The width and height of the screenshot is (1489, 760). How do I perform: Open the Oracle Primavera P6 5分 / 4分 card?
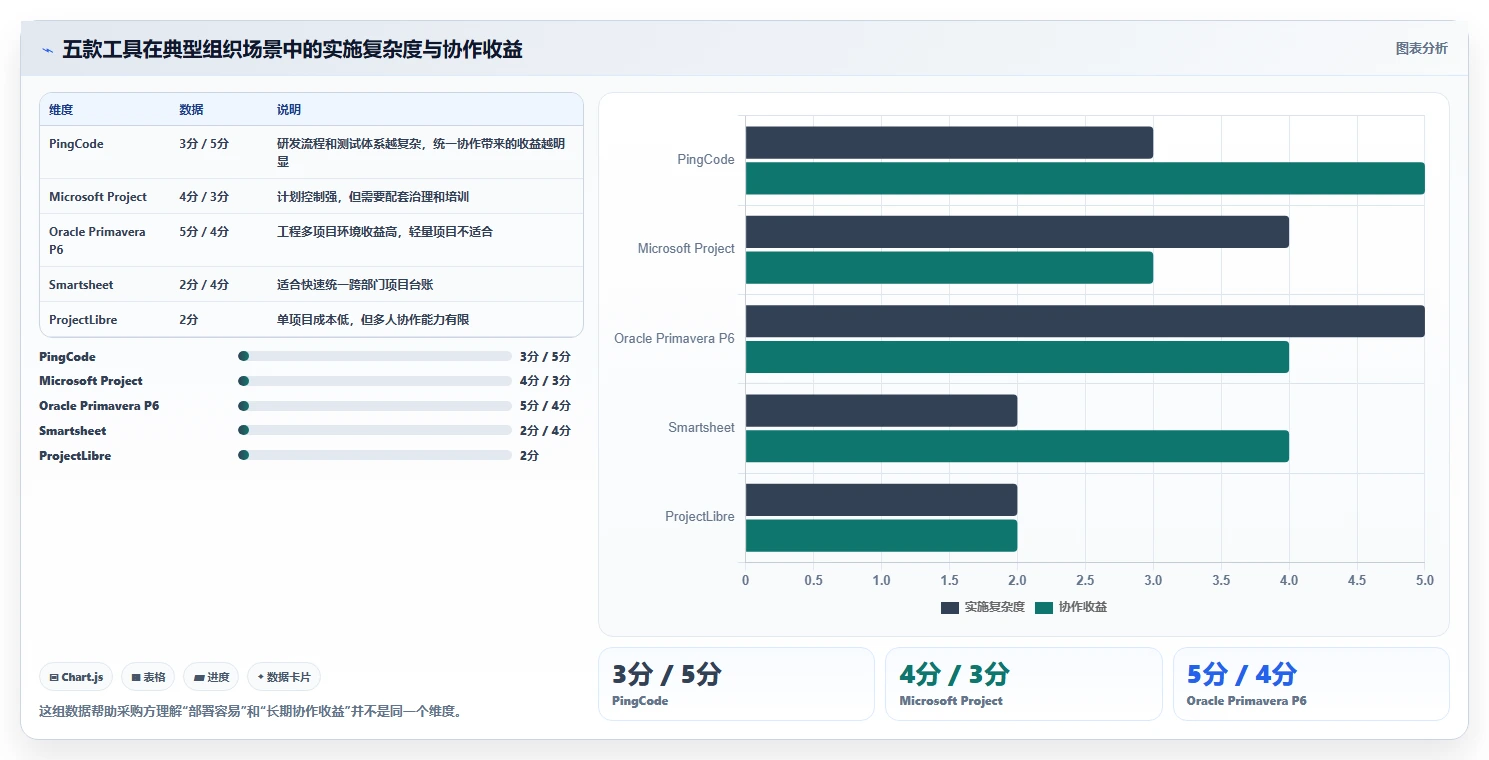click(1311, 684)
